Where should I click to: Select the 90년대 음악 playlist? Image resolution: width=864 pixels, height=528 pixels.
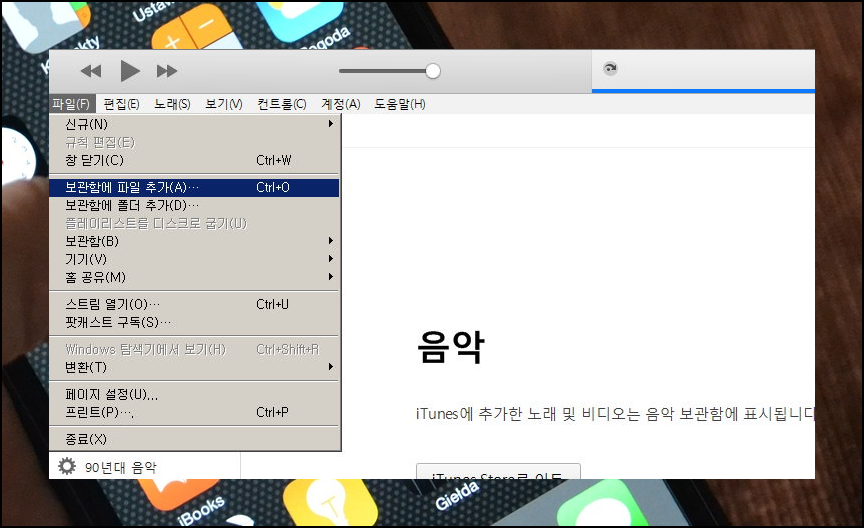(121, 468)
